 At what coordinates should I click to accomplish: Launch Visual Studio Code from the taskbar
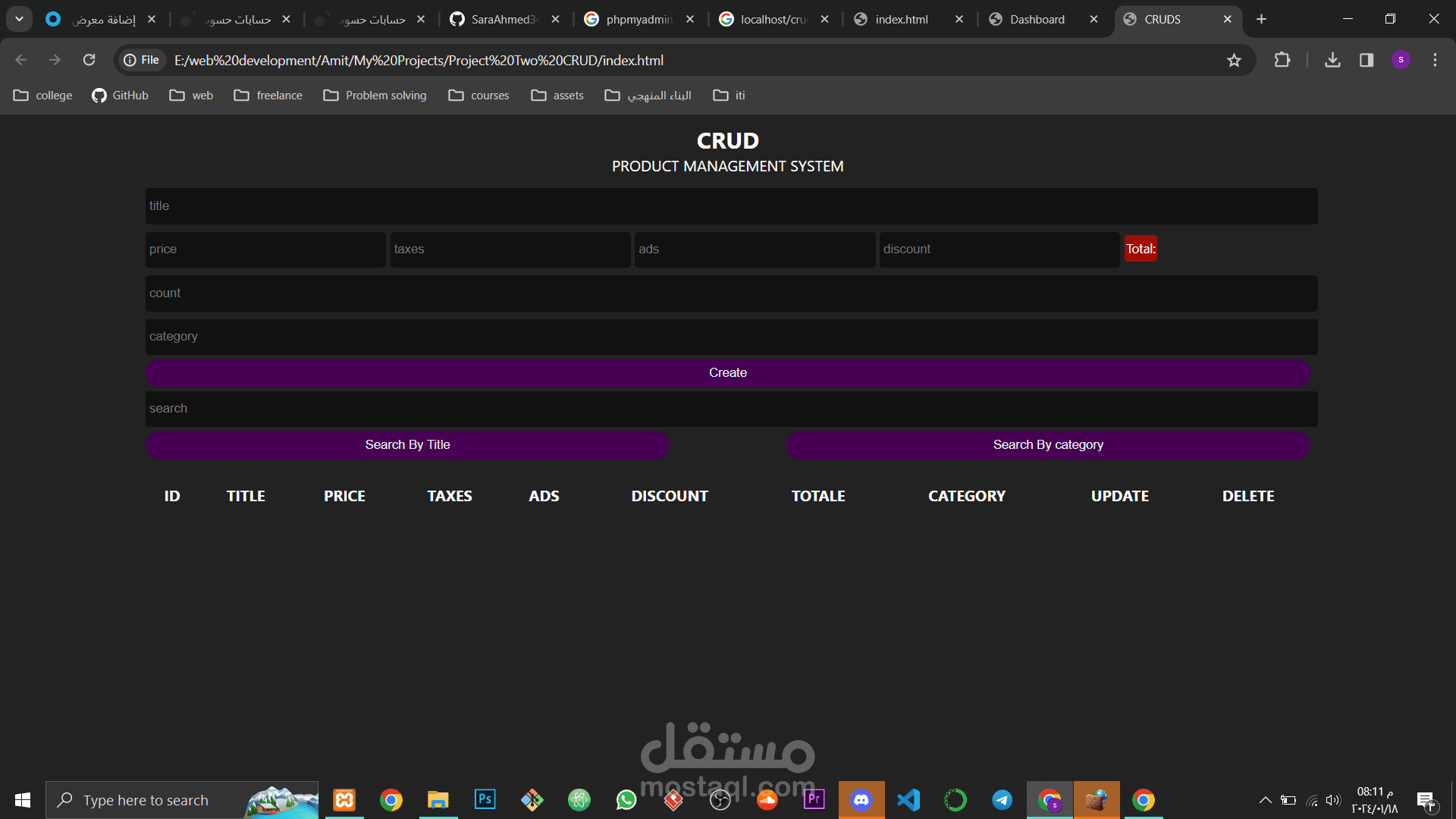[x=908, y=799]
